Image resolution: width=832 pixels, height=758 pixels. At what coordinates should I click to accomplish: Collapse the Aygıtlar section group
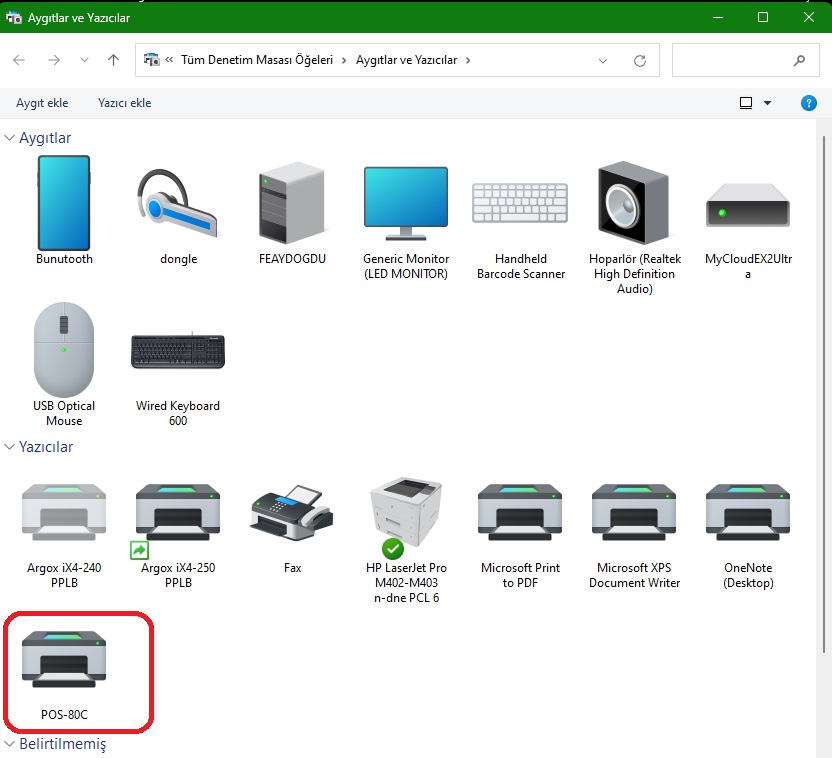[x=10, y=138]
